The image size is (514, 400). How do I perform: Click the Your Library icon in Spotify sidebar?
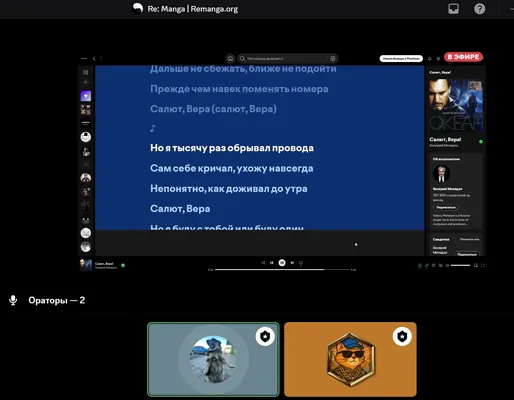click(x=86, y=72)
